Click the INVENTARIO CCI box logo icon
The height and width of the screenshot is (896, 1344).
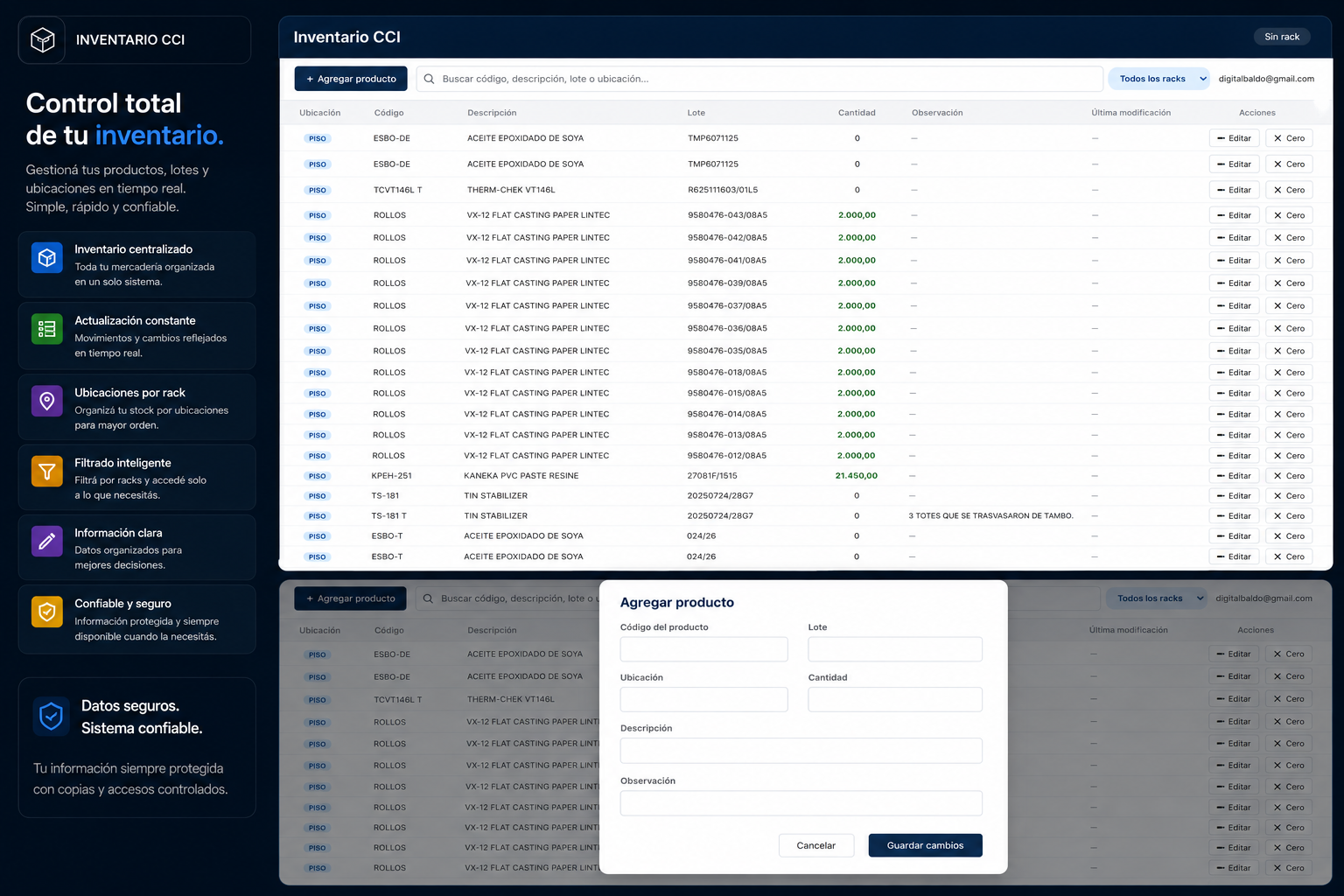click(42, 39)
